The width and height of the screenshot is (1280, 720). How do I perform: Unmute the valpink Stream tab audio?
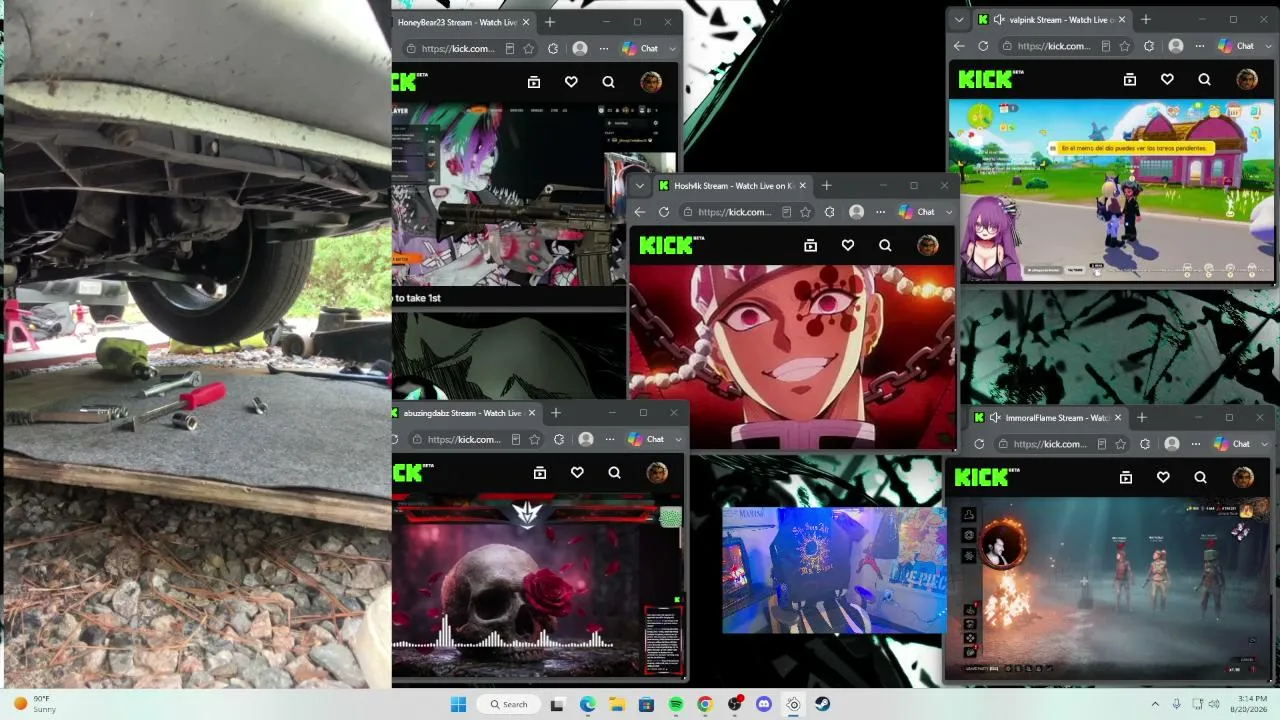tap(999, 20)
